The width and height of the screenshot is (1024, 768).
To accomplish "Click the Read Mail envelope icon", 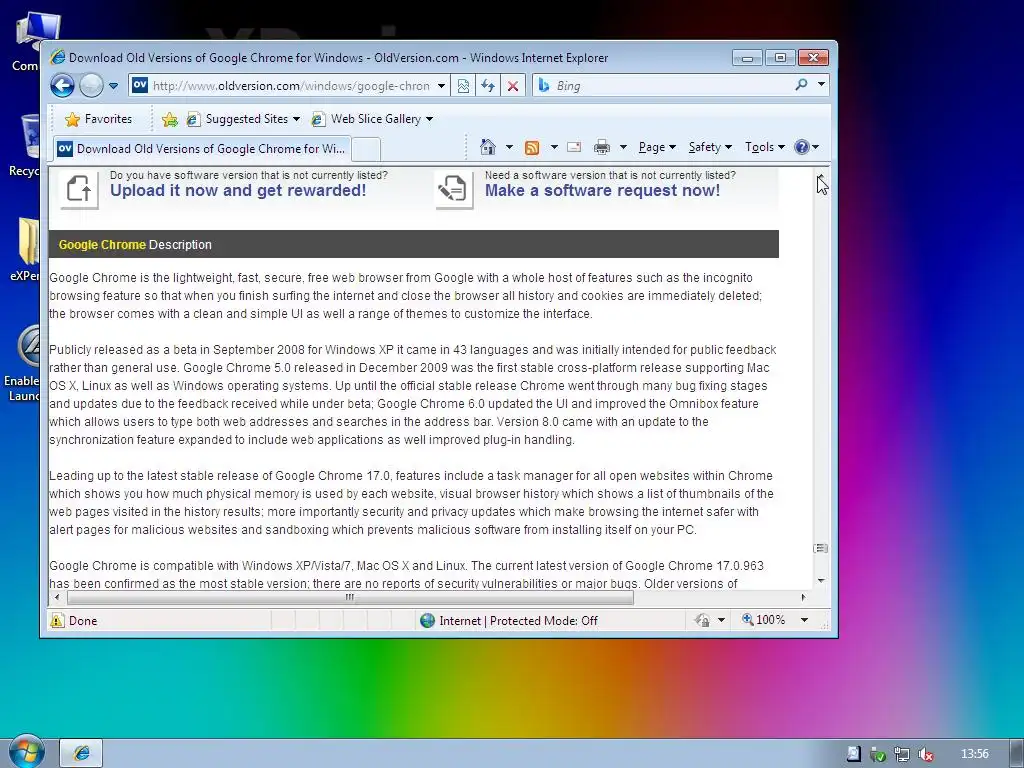I will [x=574, y=148].
